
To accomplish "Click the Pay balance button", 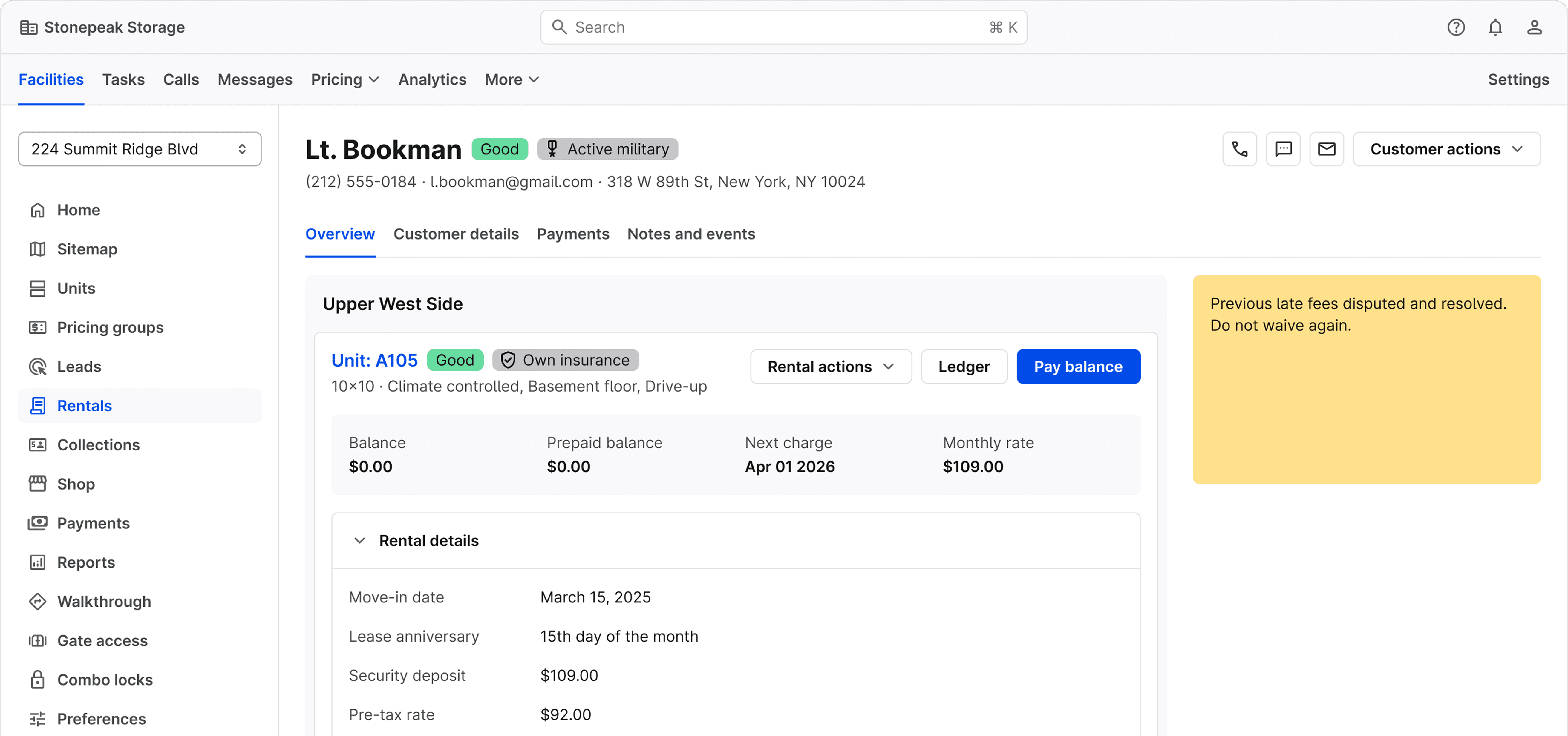I will pos(1077,367).
